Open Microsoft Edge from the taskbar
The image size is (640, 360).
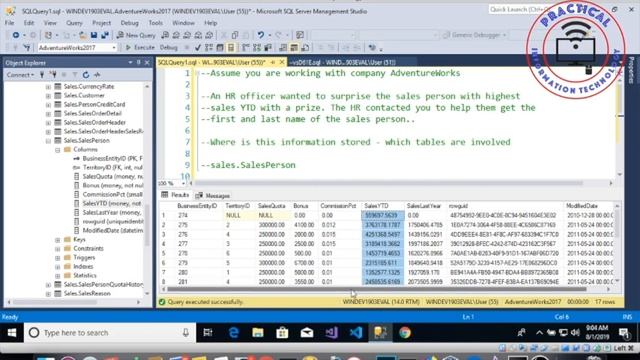click(x=233, y=333)
